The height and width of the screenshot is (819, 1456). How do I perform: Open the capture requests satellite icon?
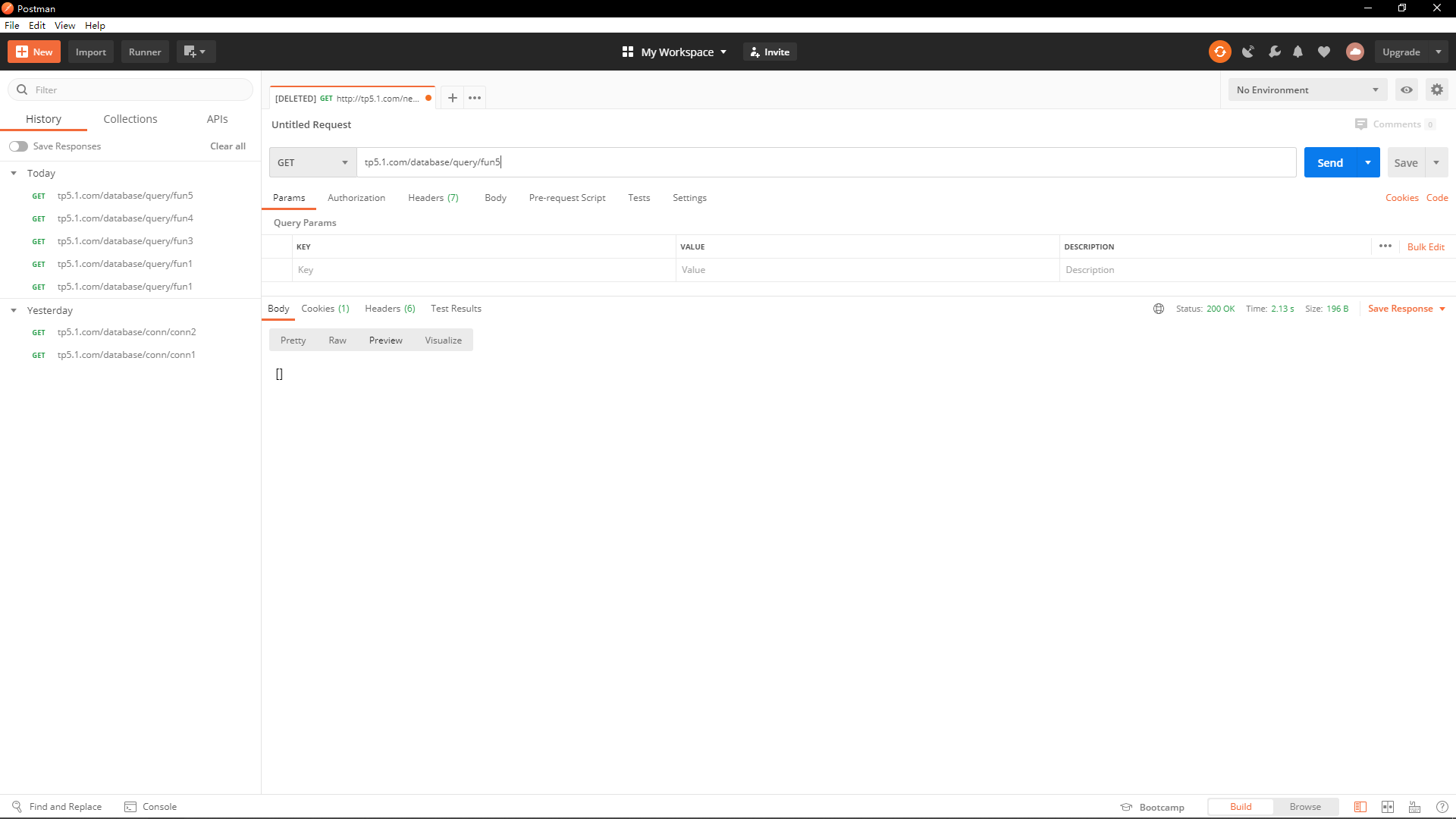tap(1247, 52)
